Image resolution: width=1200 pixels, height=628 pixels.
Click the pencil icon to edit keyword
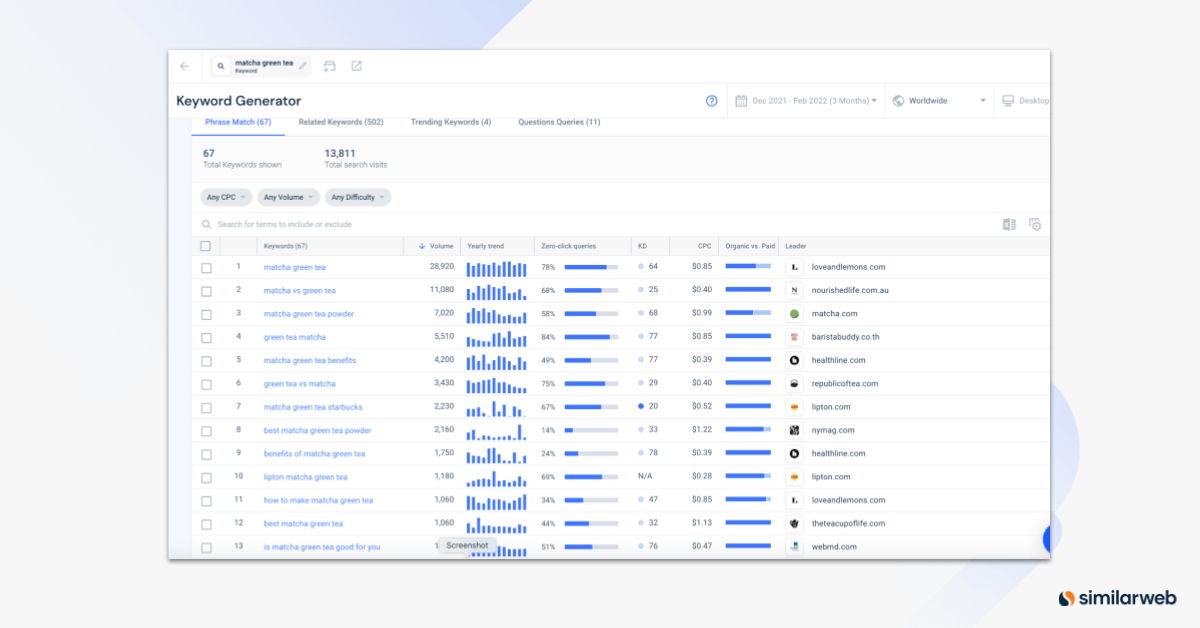[303, 66]
